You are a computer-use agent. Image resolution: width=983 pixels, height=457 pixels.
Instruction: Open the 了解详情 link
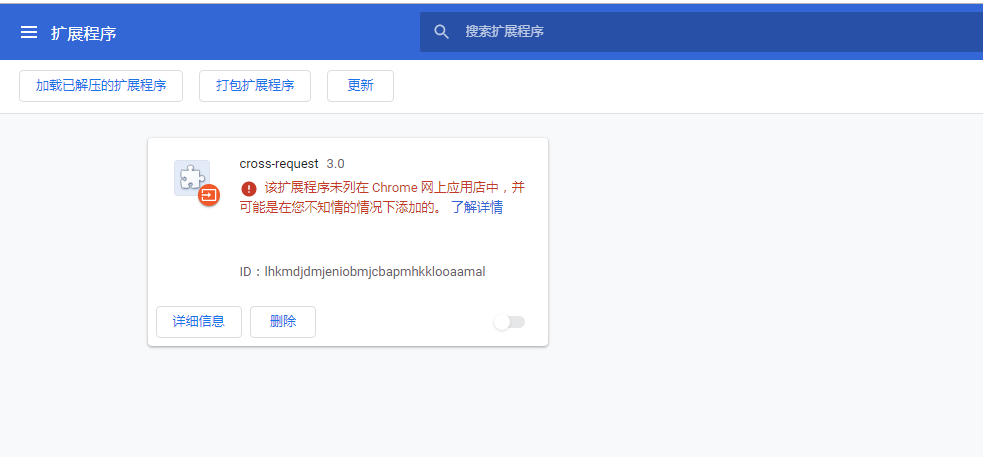476,208
